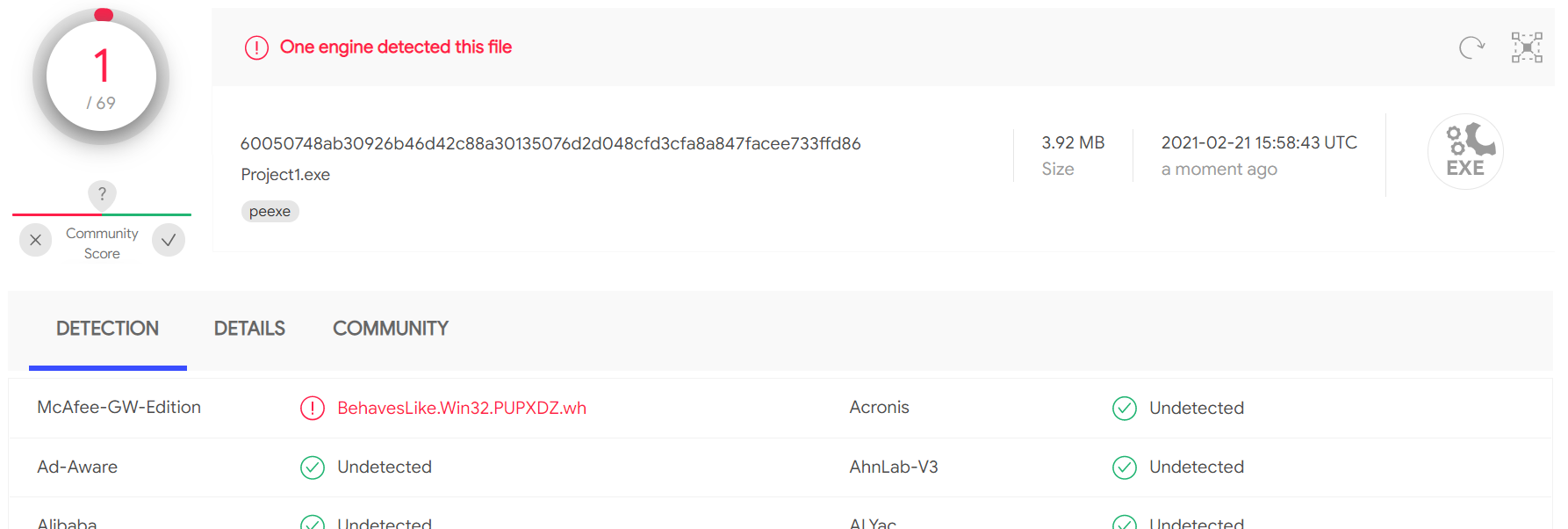Click the red alert icon in banner
The height and width of the screenshot is (529, 1568).
[256, 47]
